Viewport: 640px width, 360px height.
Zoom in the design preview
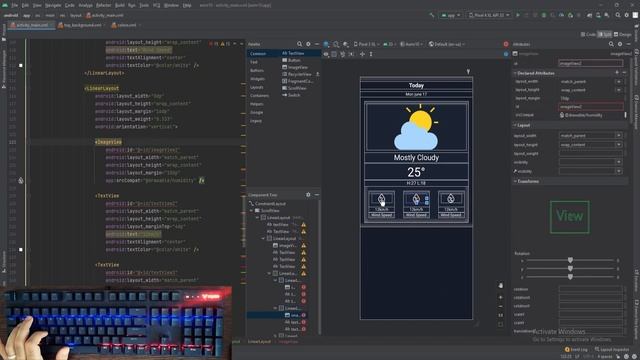coord(501,297)
